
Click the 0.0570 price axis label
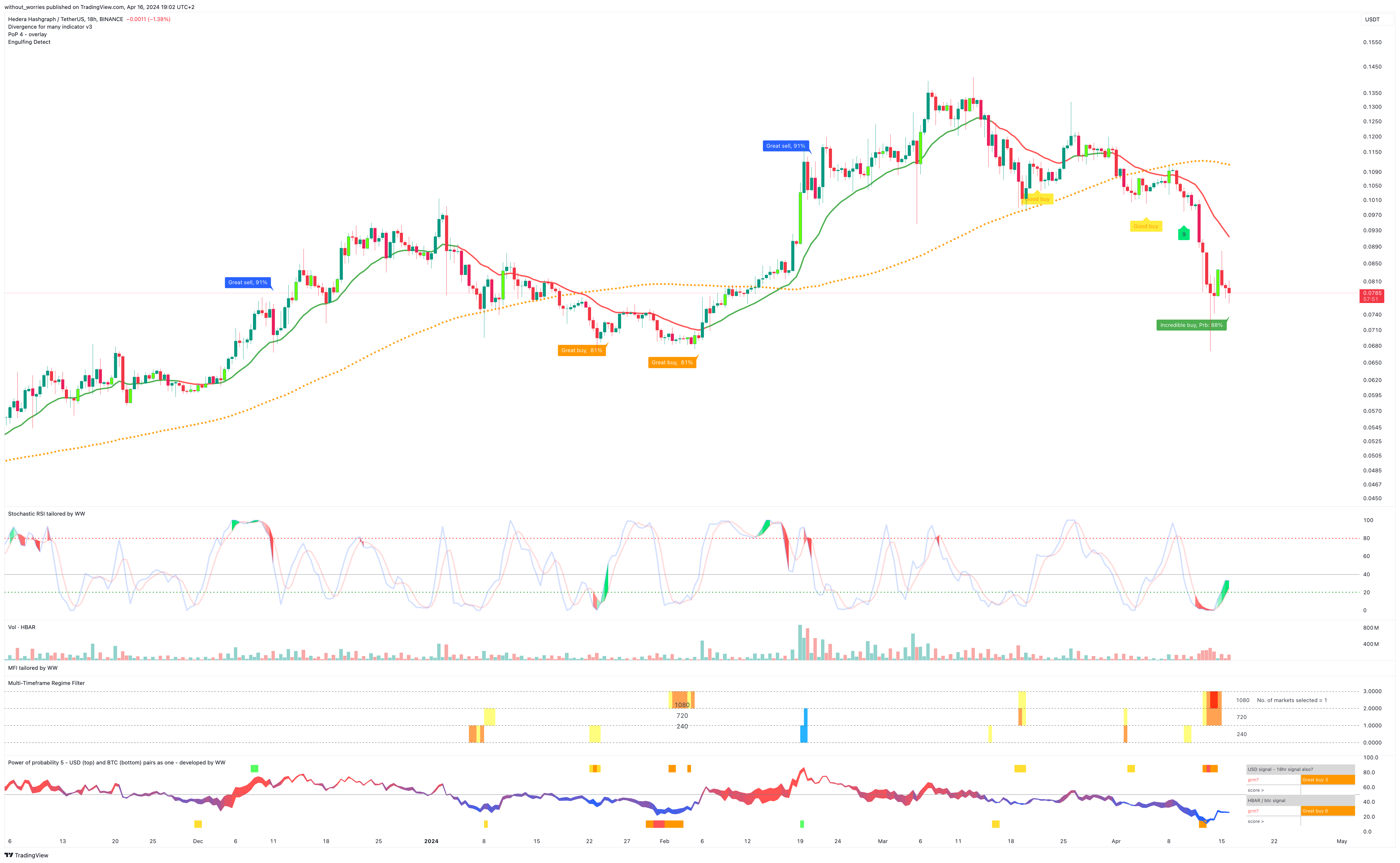coord(1372,411)
